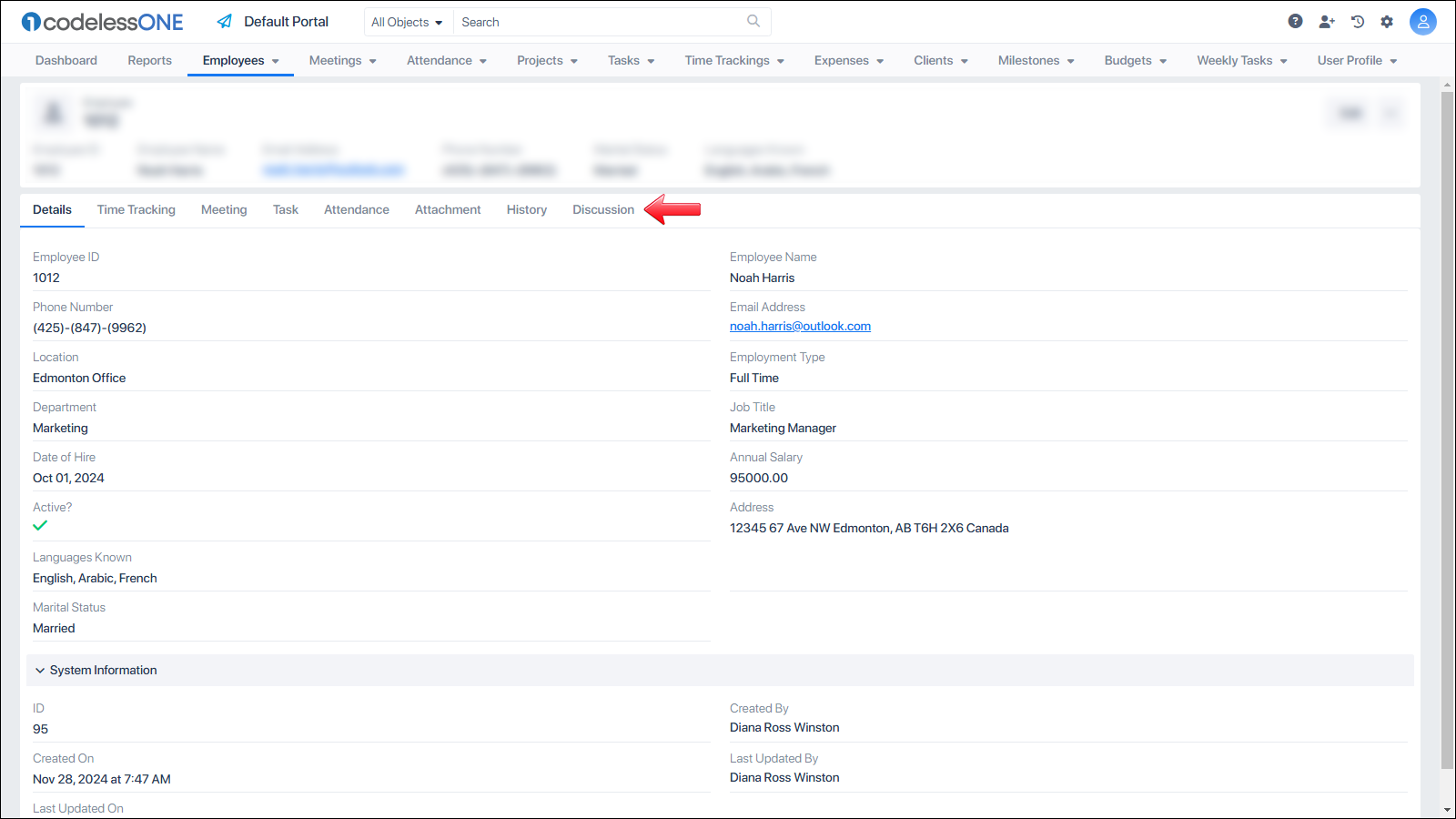Image resolution: width=1456 pixels, height=819 pixels.
Task: Click the 95000.00 annual salary value
Action: click(x=759, y=478)
